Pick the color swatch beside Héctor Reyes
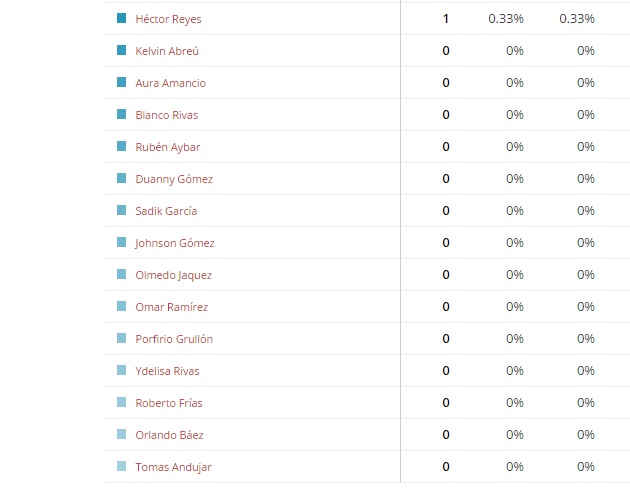630x494 pixels. pyautogui.click(x=121, y=18)
